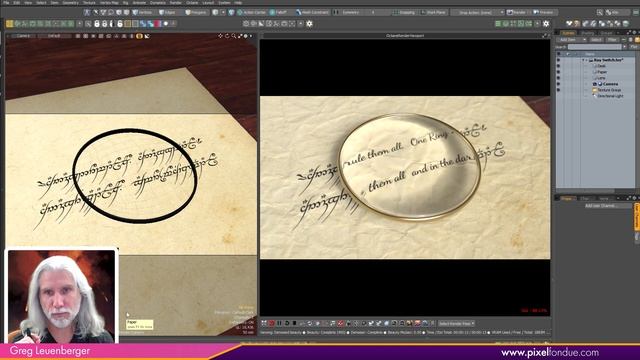The width and height of the screenshot is (640, 360).
Task: Toggle the Work Plane button
Action: tap(433, 12)
